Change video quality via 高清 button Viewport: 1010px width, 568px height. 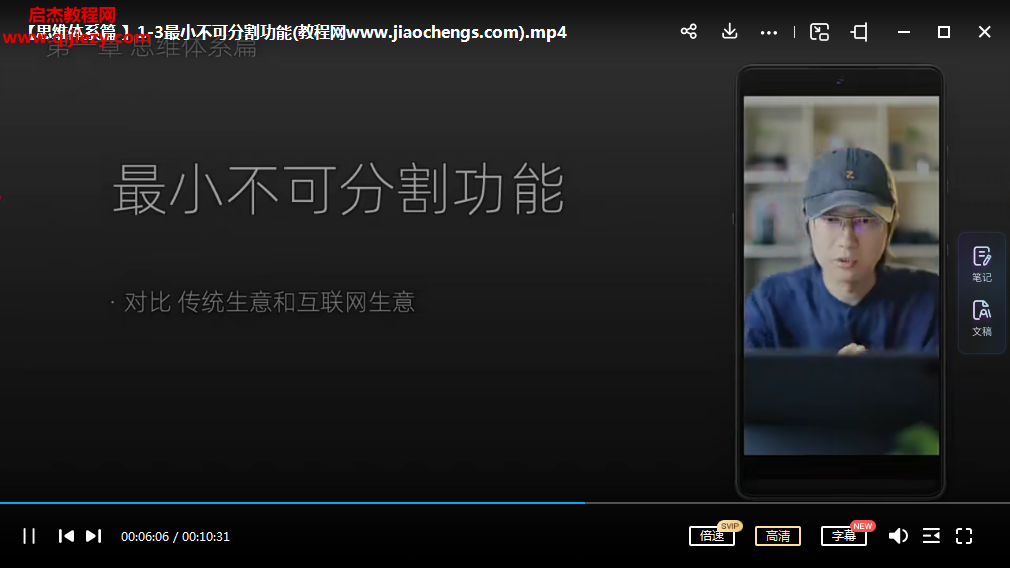coord(777,536)
